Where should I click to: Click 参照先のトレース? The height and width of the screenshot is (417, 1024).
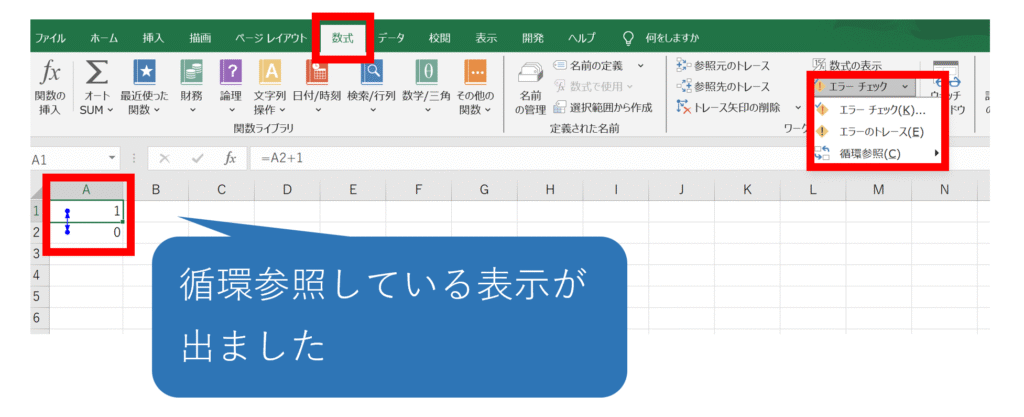723,87
